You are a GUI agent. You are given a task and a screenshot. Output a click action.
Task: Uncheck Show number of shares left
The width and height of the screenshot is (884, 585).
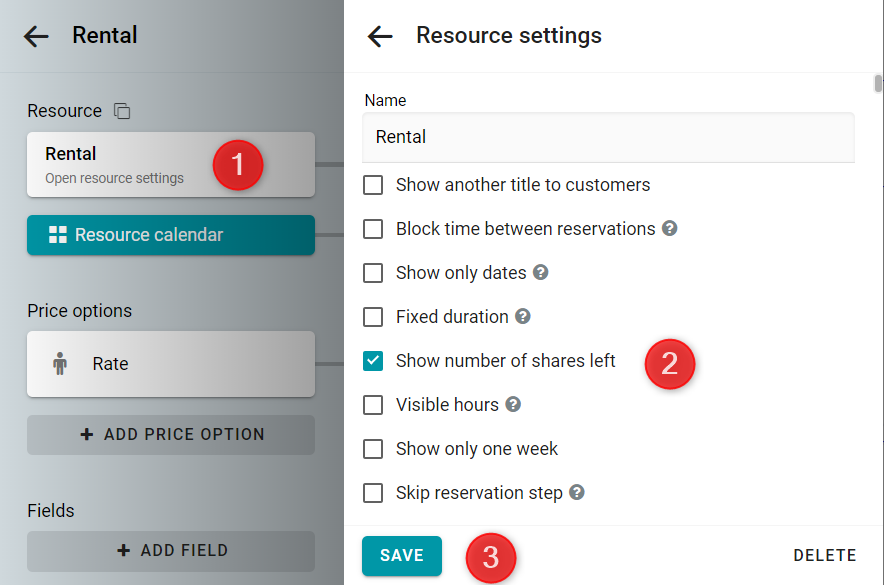(373, 361)
